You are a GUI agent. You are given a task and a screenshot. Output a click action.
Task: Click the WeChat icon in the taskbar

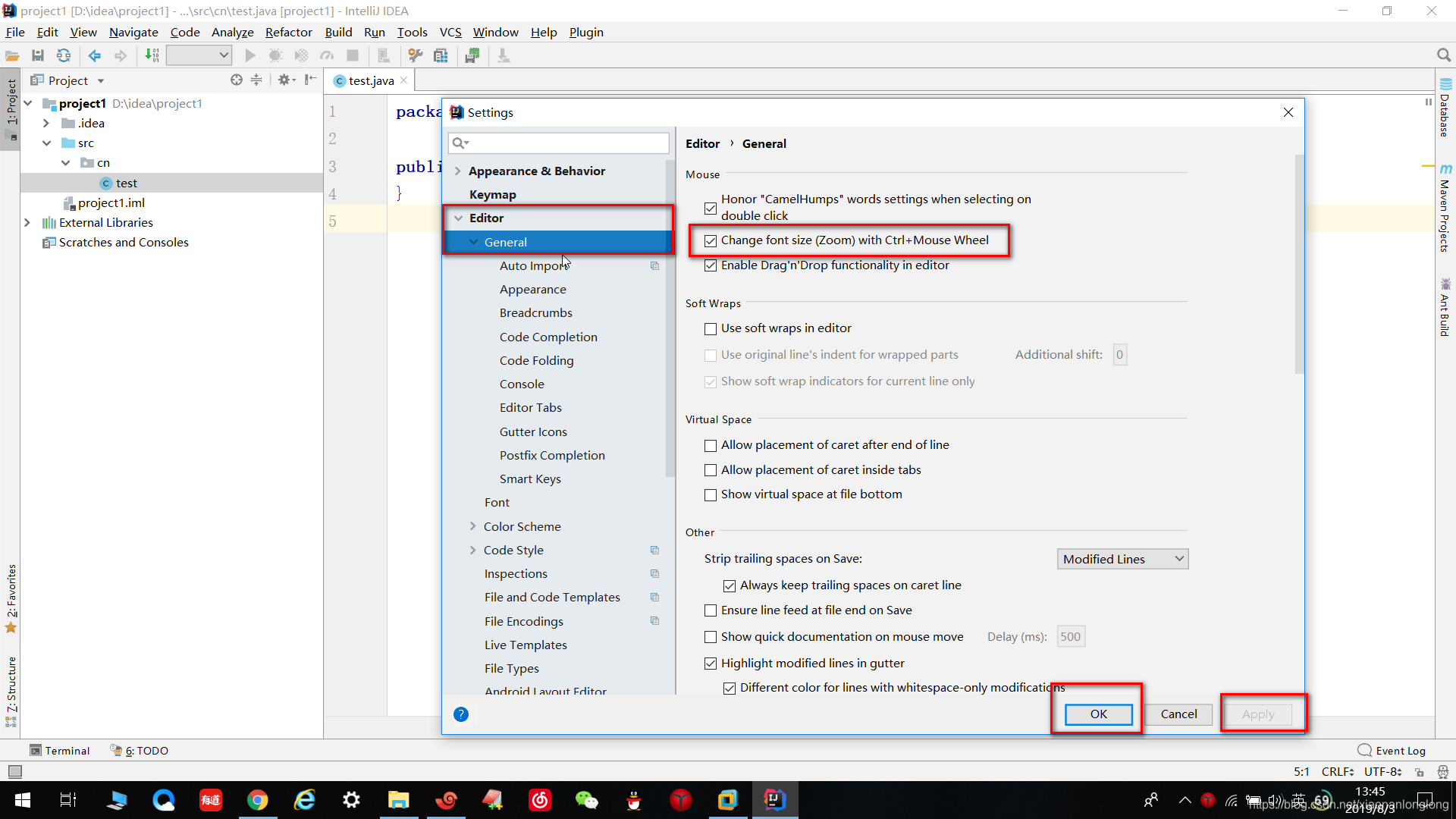tap(587, 800)
